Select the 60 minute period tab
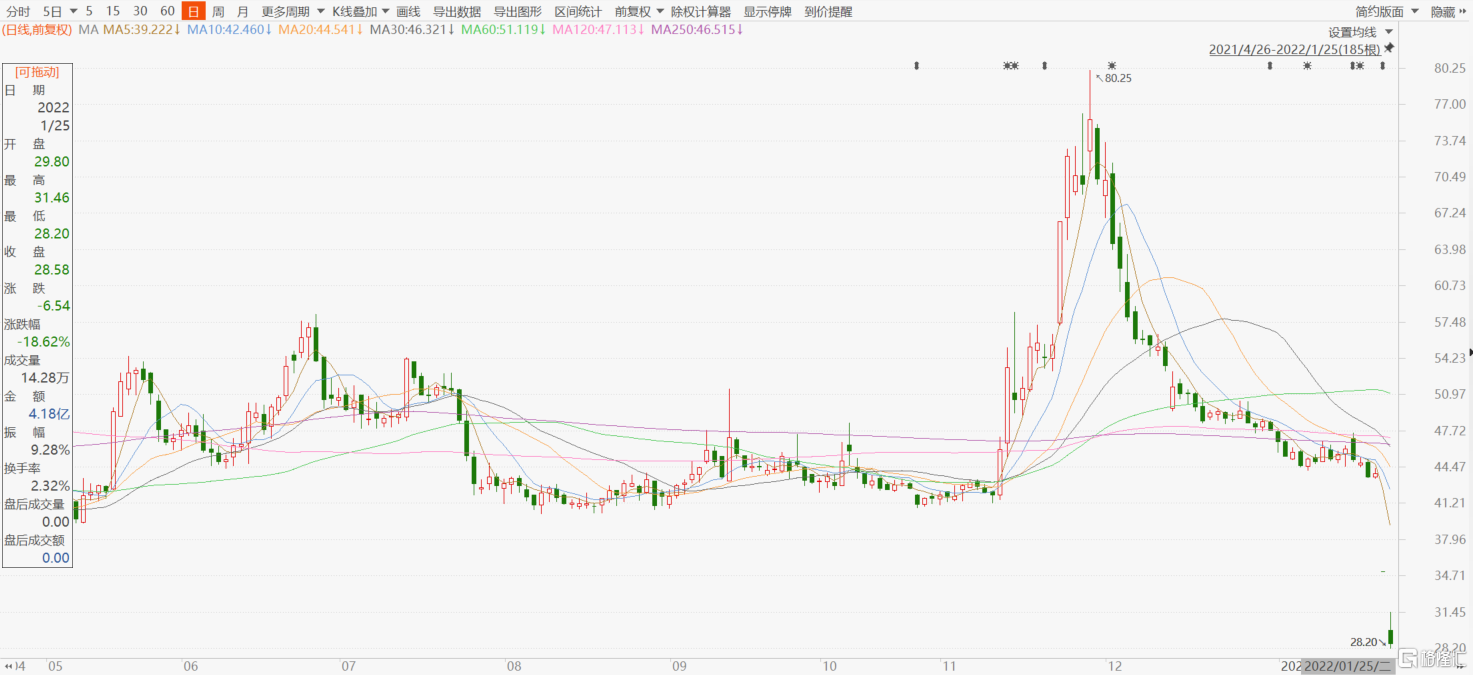This screenshot has height=675, width=1473. (167, 12)
